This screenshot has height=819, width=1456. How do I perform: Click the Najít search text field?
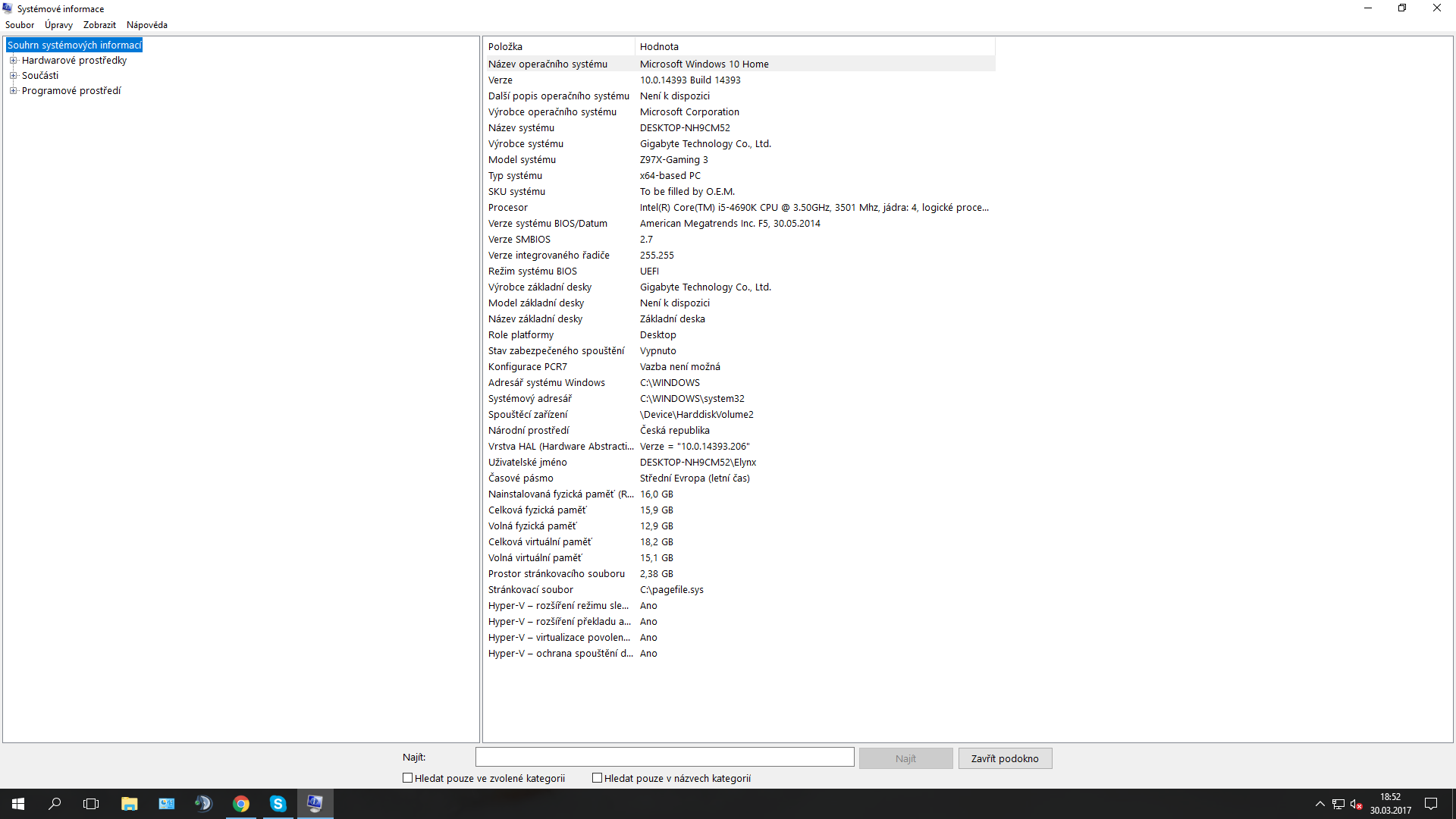coord(664,757)
